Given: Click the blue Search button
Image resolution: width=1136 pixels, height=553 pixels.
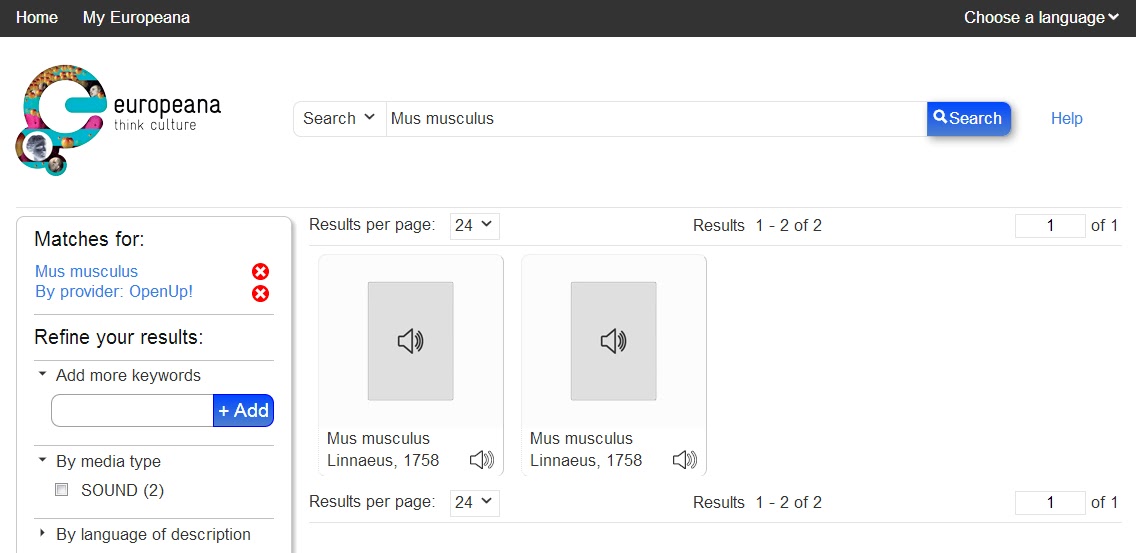Looking at the screenshot, I should point(969,118).
